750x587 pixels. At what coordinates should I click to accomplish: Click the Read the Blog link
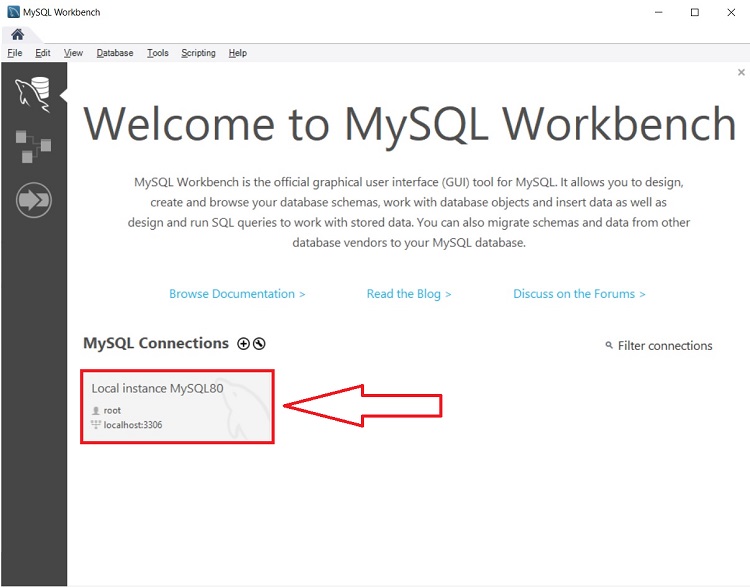(x=409, y=294)
